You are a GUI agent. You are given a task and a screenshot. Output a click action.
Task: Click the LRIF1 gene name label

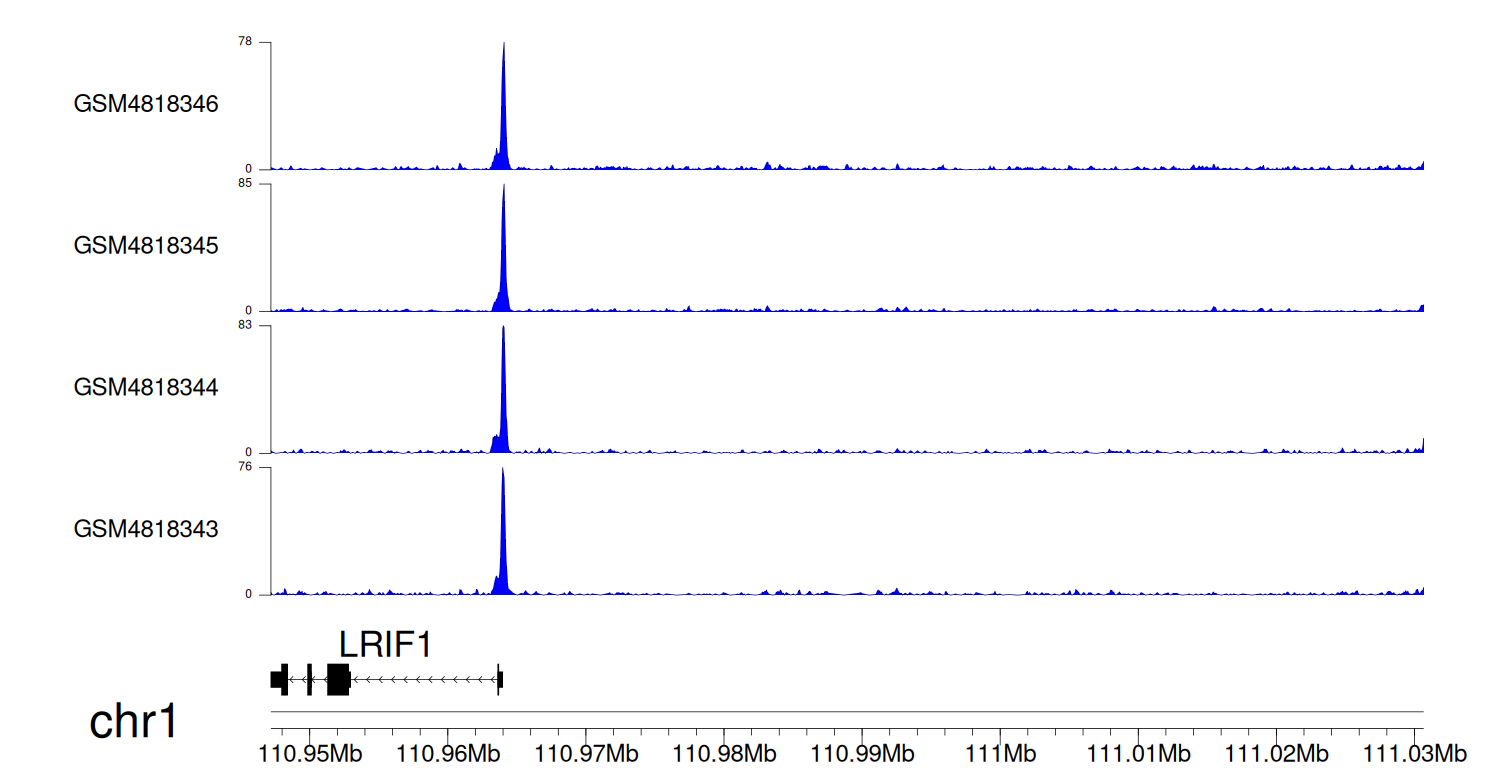click(385, 645)
